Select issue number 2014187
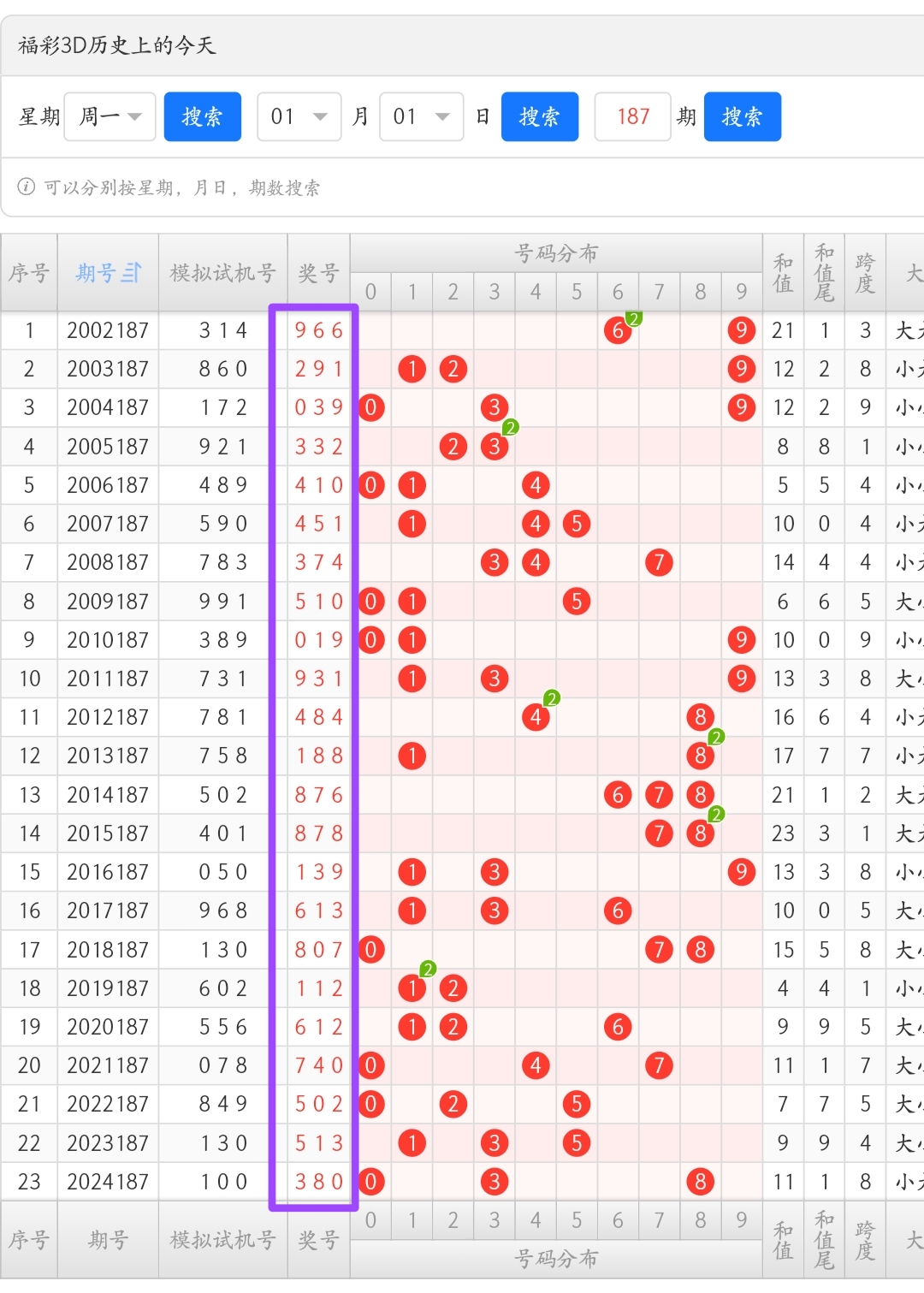 click(108, 795)
